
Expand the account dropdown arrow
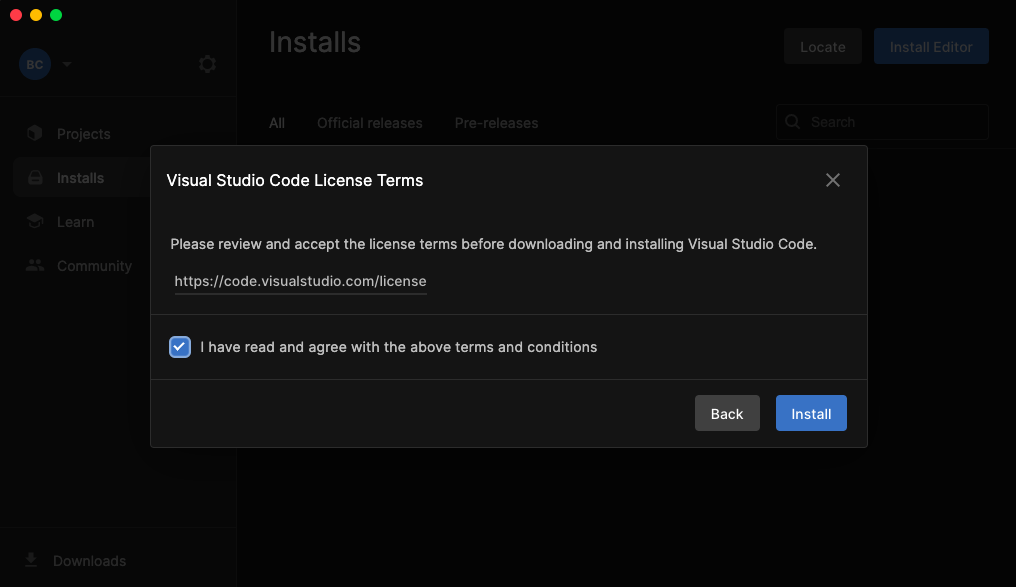[67, 64]
